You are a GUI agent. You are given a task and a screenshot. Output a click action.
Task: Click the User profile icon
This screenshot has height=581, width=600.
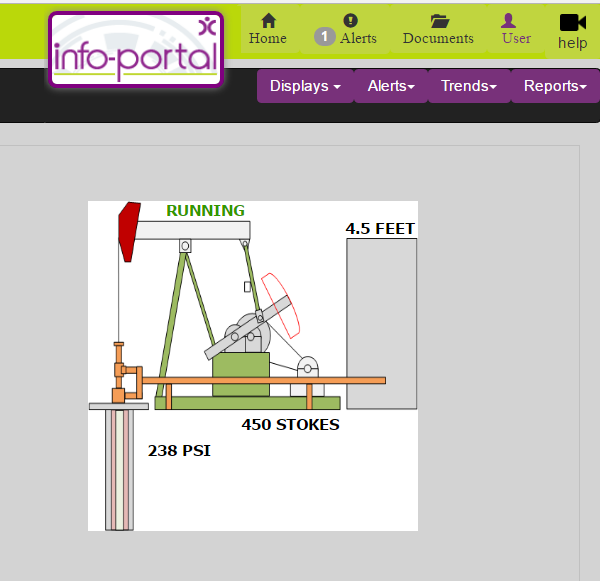tap(508, 21)
